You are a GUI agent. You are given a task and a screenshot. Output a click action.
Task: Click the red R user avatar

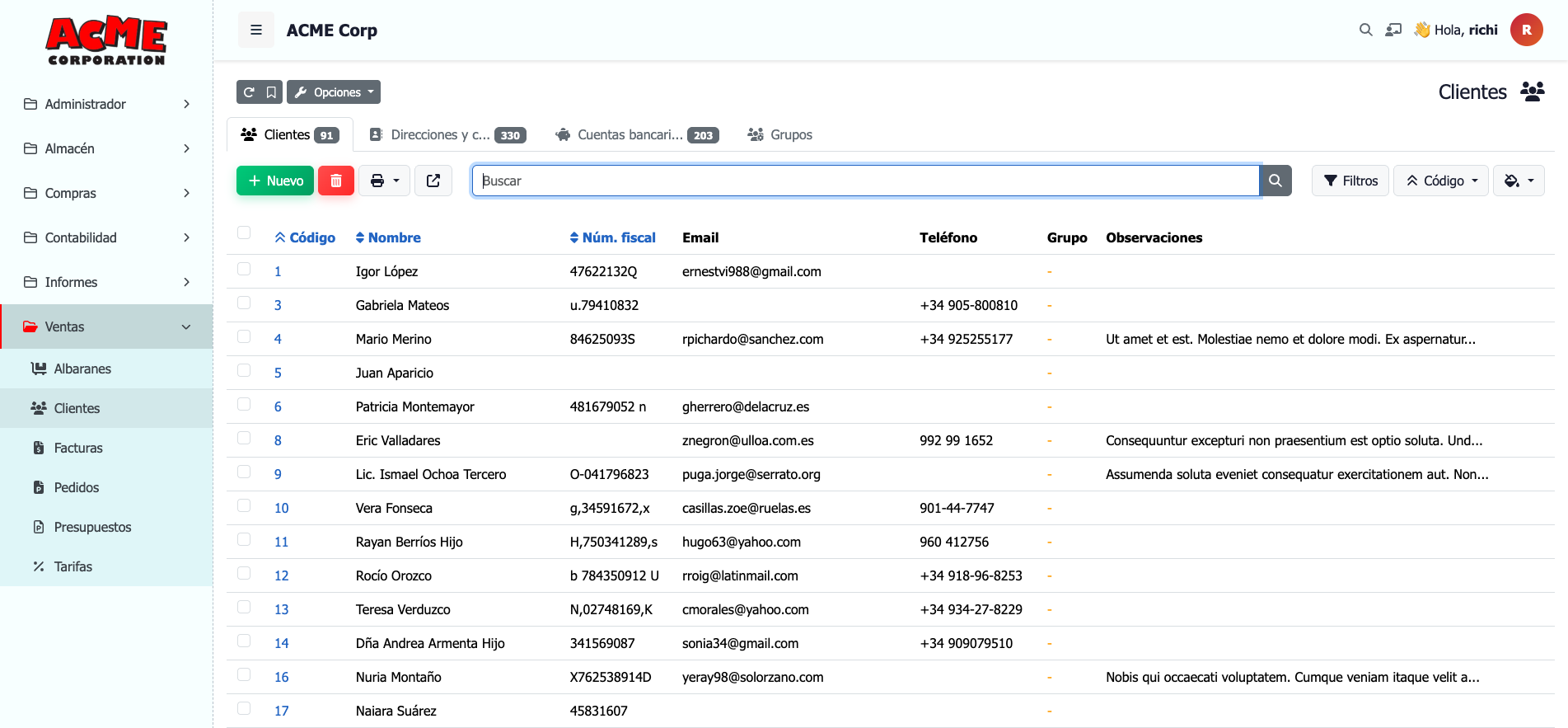tap(1526, 31)
